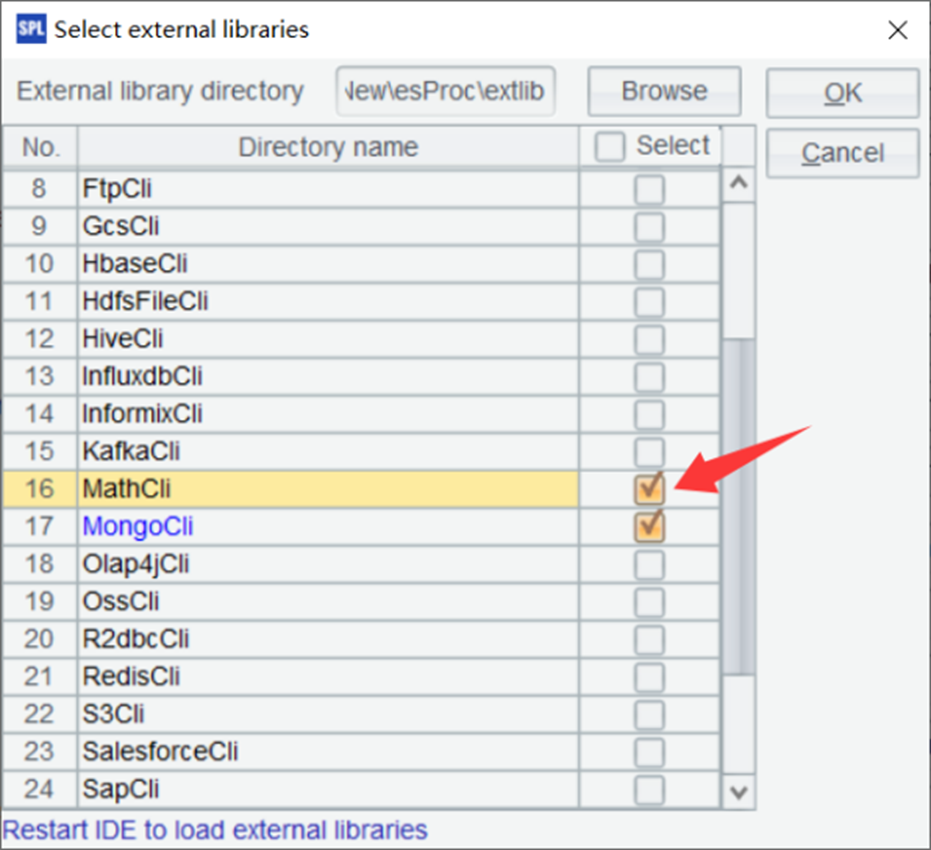Click the external library directory path field
931x850 pixels.
[x=445, y=91]
